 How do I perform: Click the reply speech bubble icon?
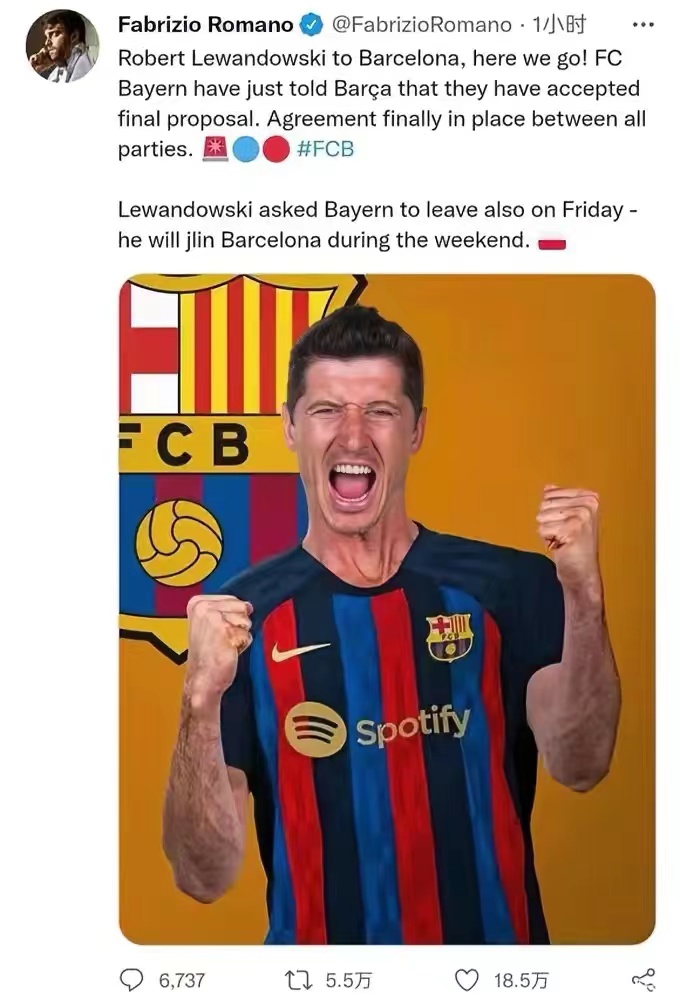(132, 980)
